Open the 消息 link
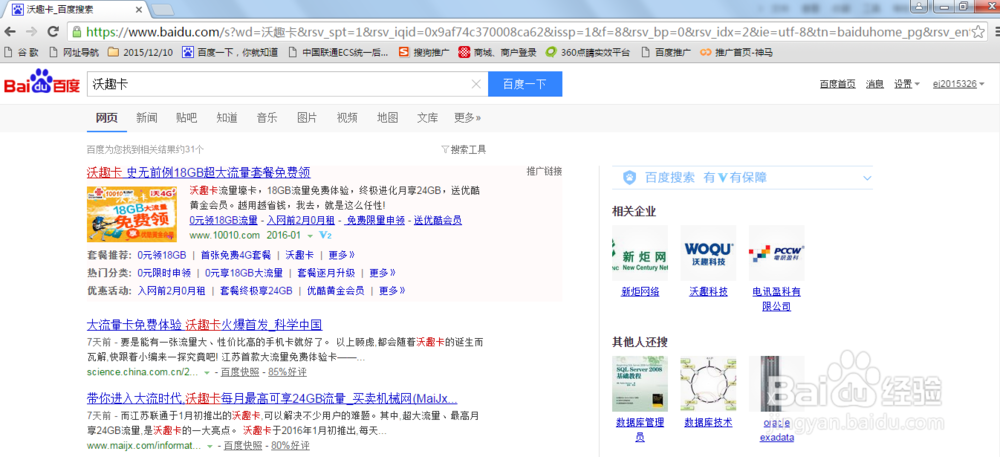This screenshot has height=457, width=1000. tap(874, 83)
